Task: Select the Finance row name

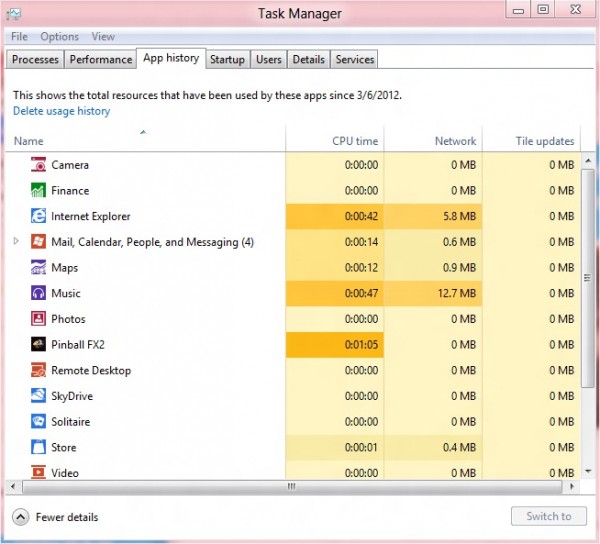Action: (x=70, y=191)
